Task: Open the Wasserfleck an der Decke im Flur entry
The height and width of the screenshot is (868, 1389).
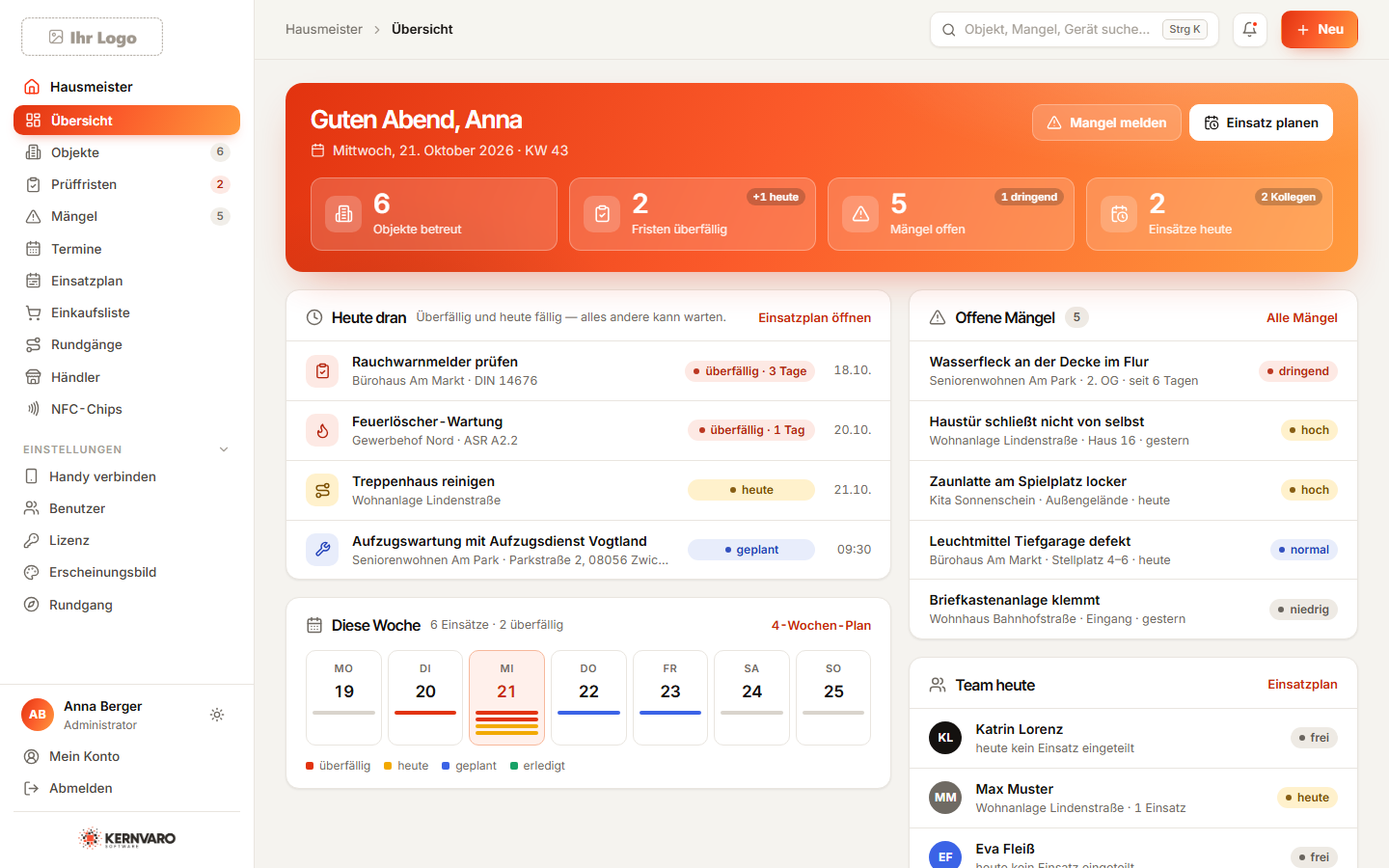Action: click(x=1133, y=371)
